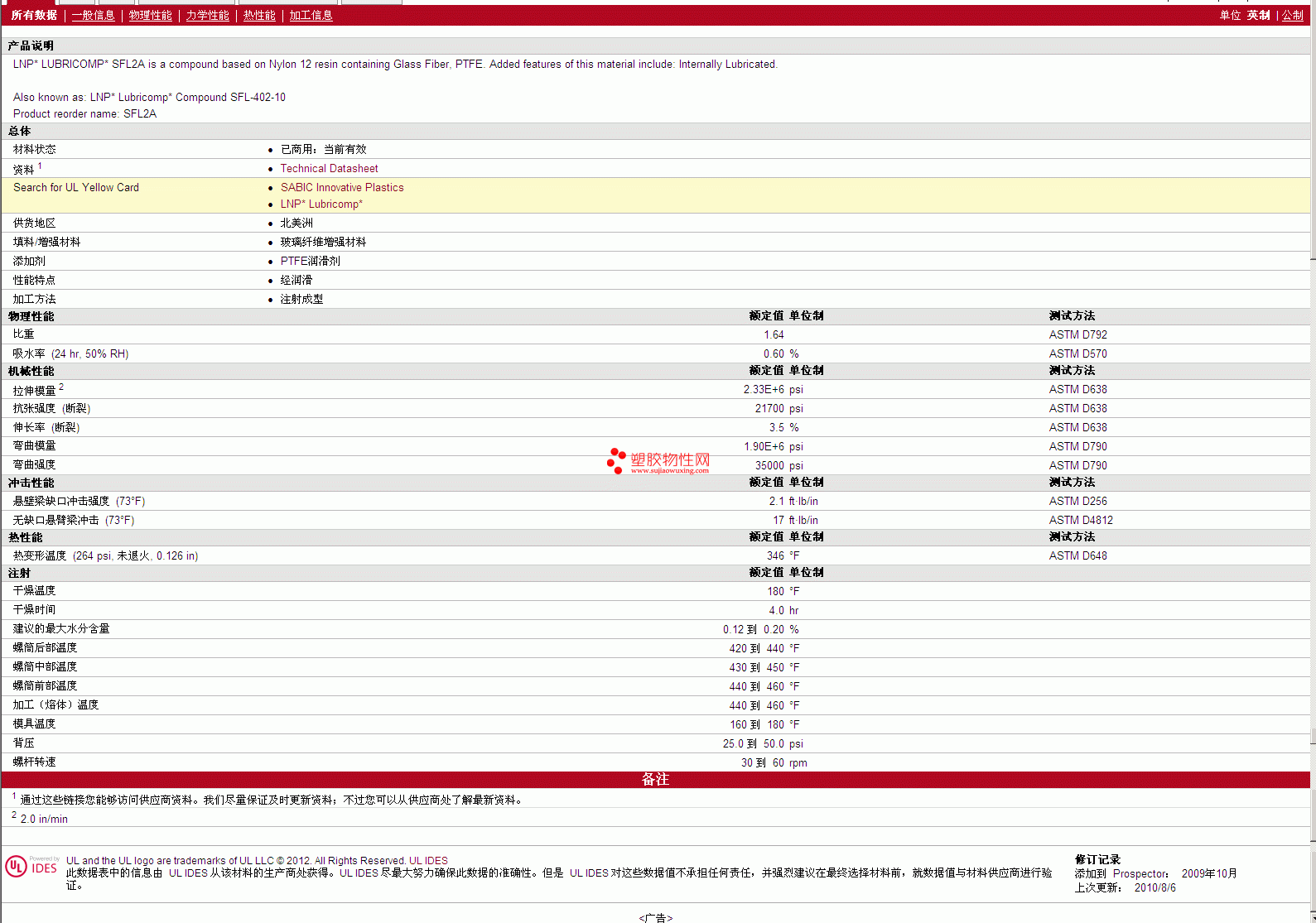
Task: Click footnote 2 superscript beside 拉伸模量
Action: [61, 387]
